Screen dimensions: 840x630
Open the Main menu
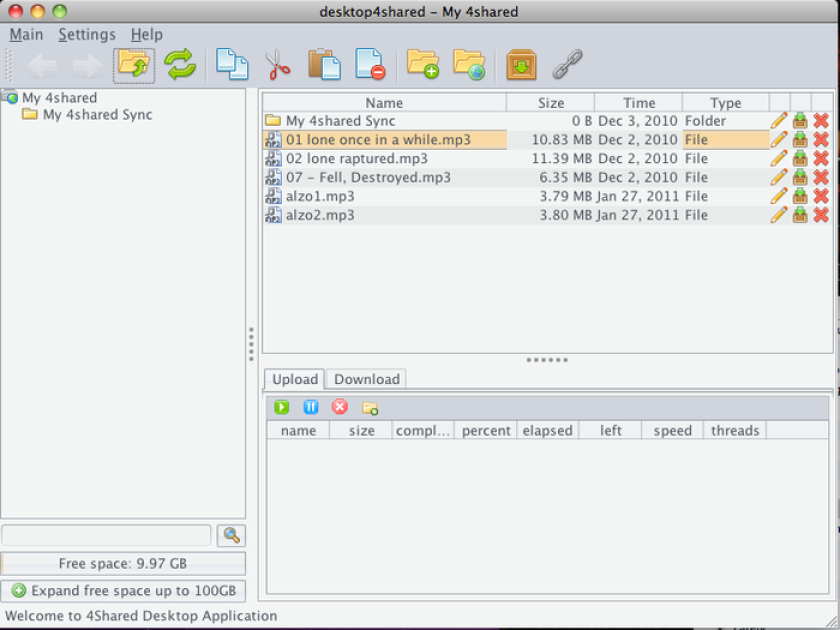pos(26,35)
